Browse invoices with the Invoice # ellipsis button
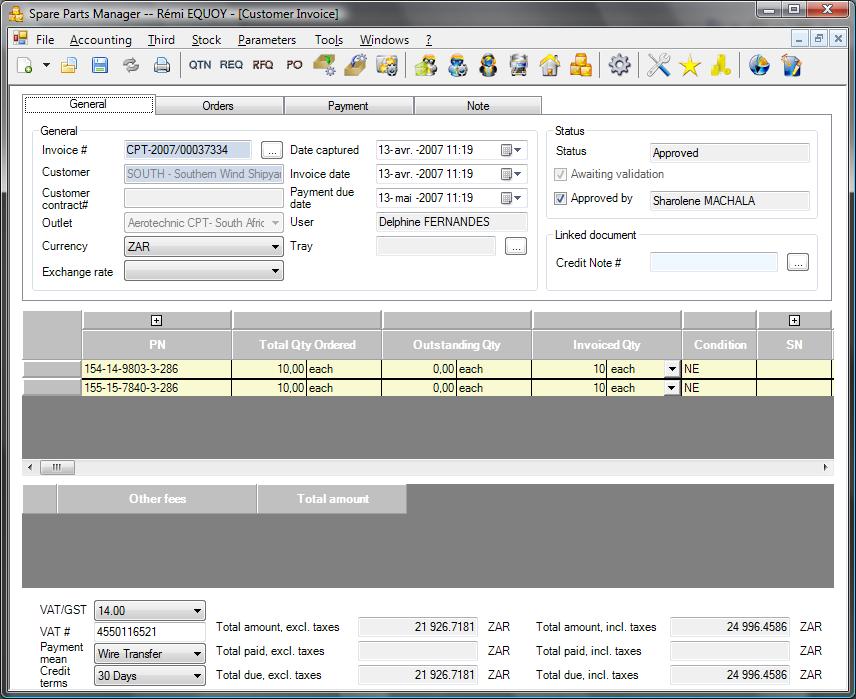This screenshot has width=856, height=699. tap(271, 150)
